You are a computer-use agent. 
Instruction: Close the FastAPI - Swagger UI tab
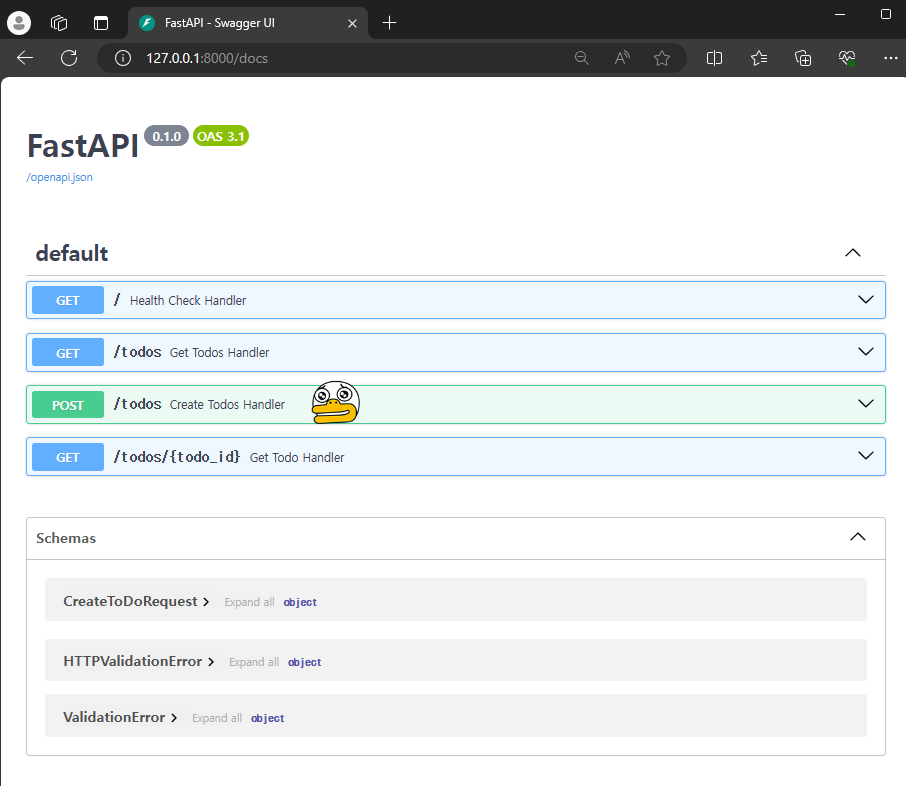coord(352,23)
